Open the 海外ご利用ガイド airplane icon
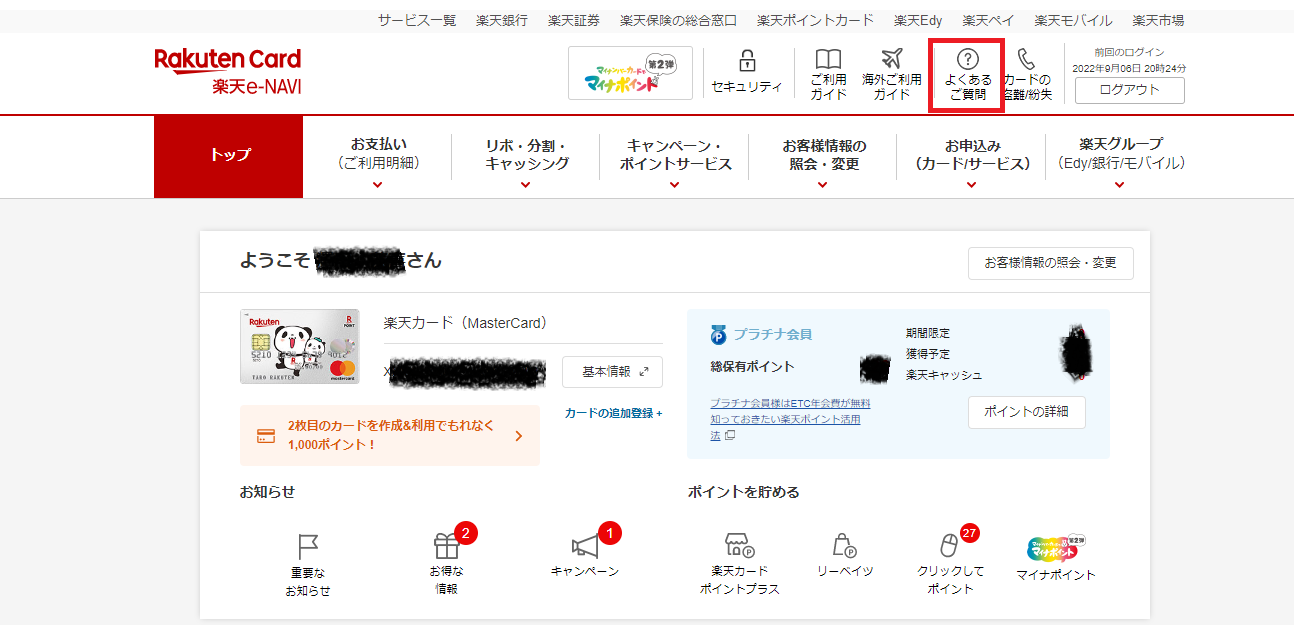The image size is (1294, 625). tap(891, 59)
